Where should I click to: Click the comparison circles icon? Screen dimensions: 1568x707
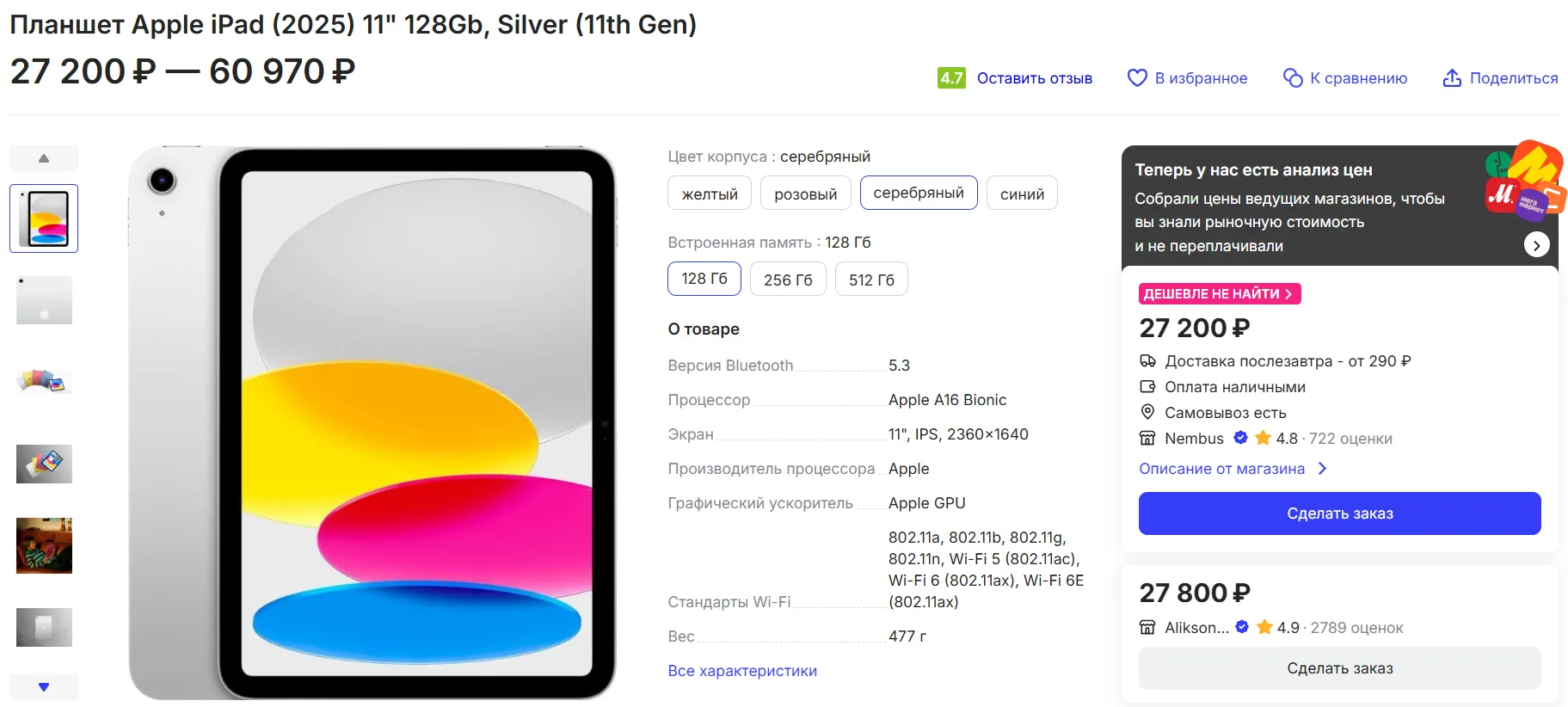1292,78
